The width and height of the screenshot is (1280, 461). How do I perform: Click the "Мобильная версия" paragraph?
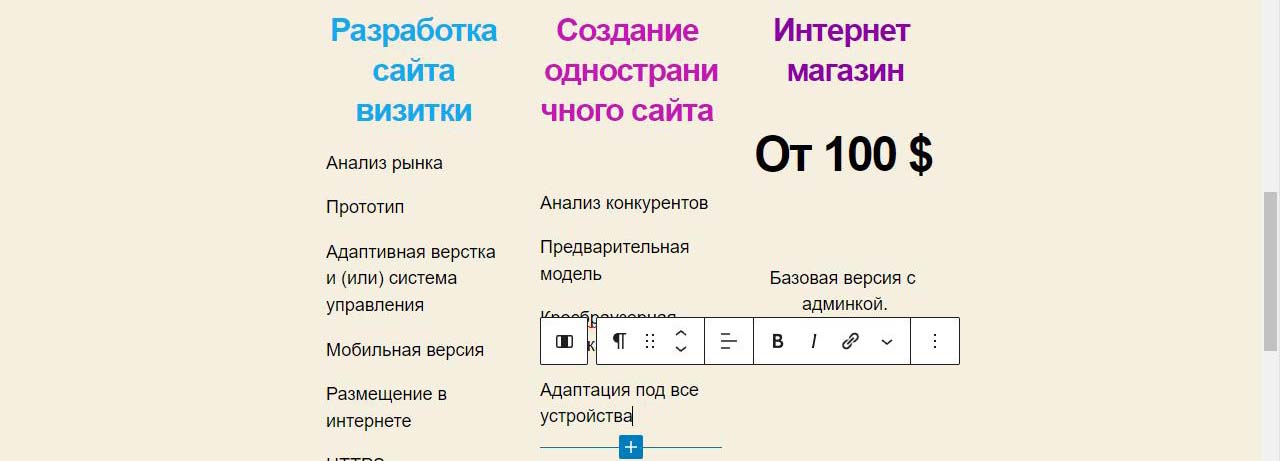(405, 350)
